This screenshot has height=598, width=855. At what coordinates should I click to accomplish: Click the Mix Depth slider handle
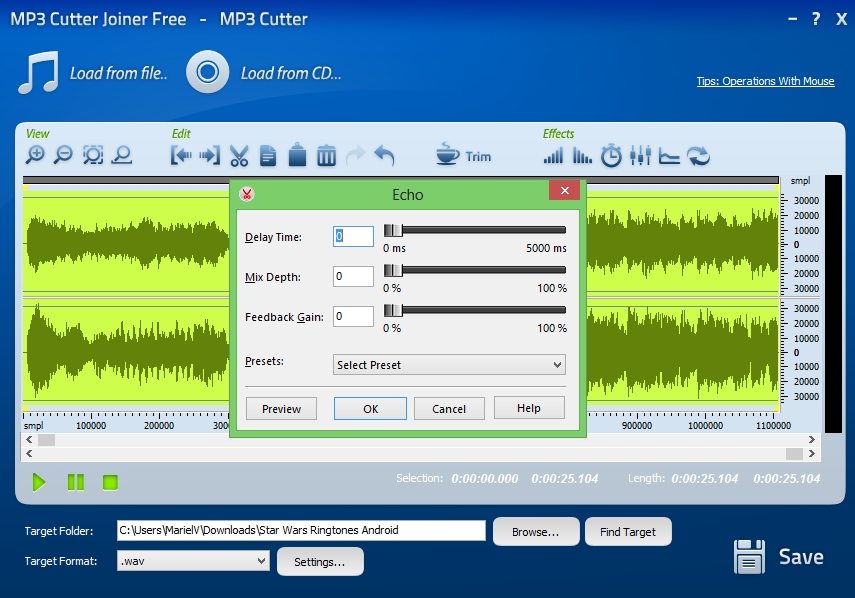tap(393, 270)
